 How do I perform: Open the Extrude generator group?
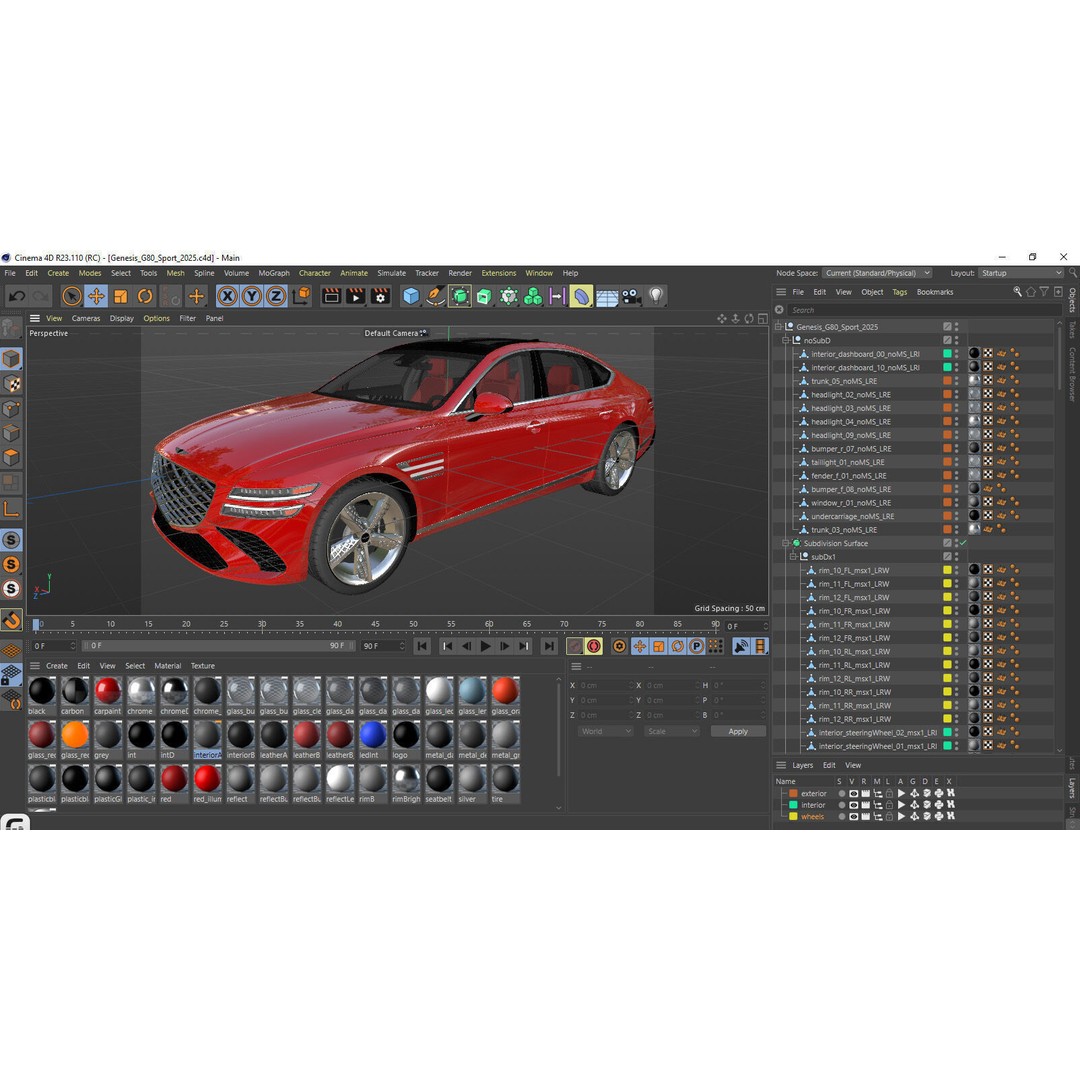click(484, 296)
